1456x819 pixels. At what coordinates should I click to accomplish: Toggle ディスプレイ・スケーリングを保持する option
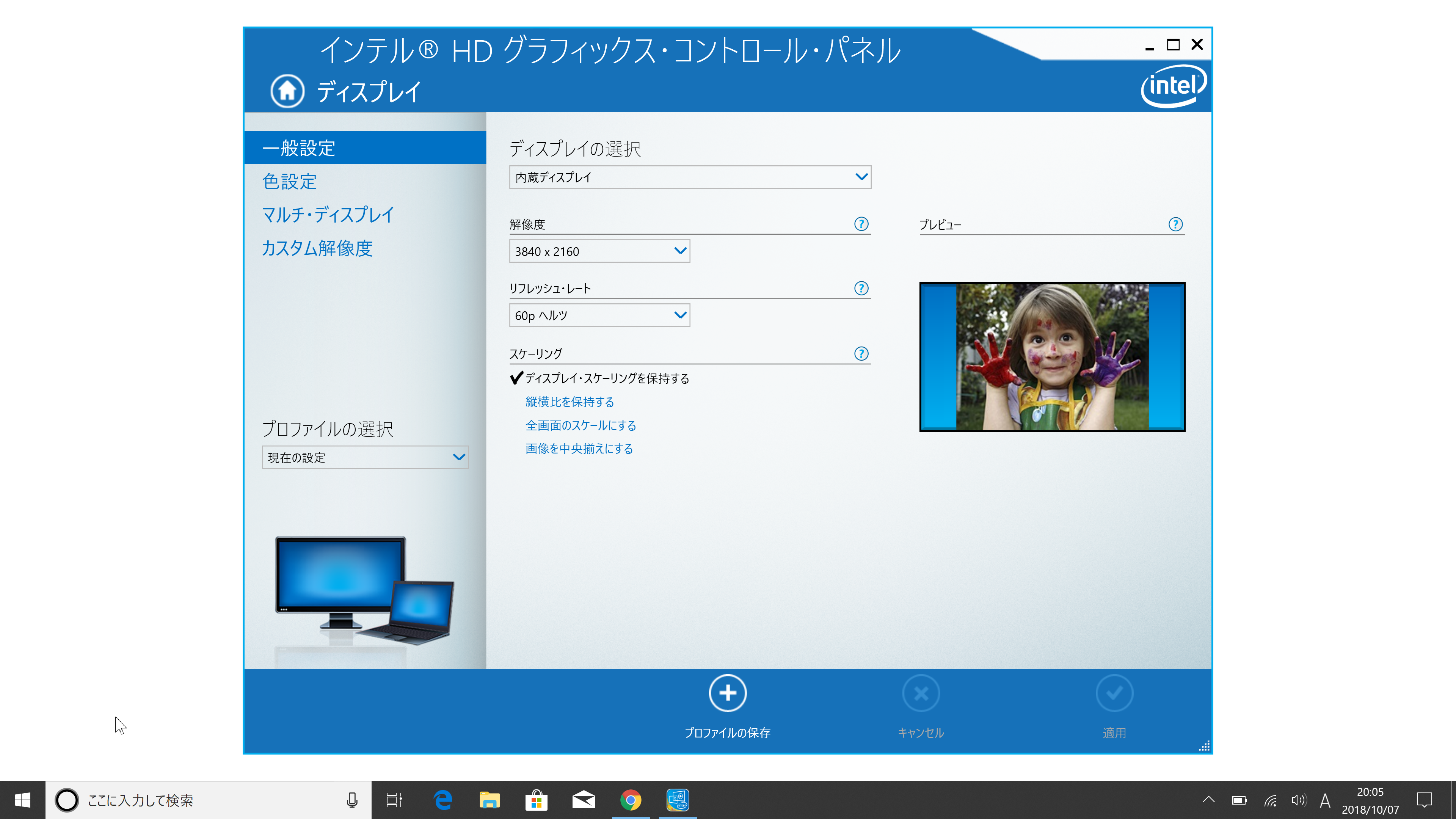599,378
